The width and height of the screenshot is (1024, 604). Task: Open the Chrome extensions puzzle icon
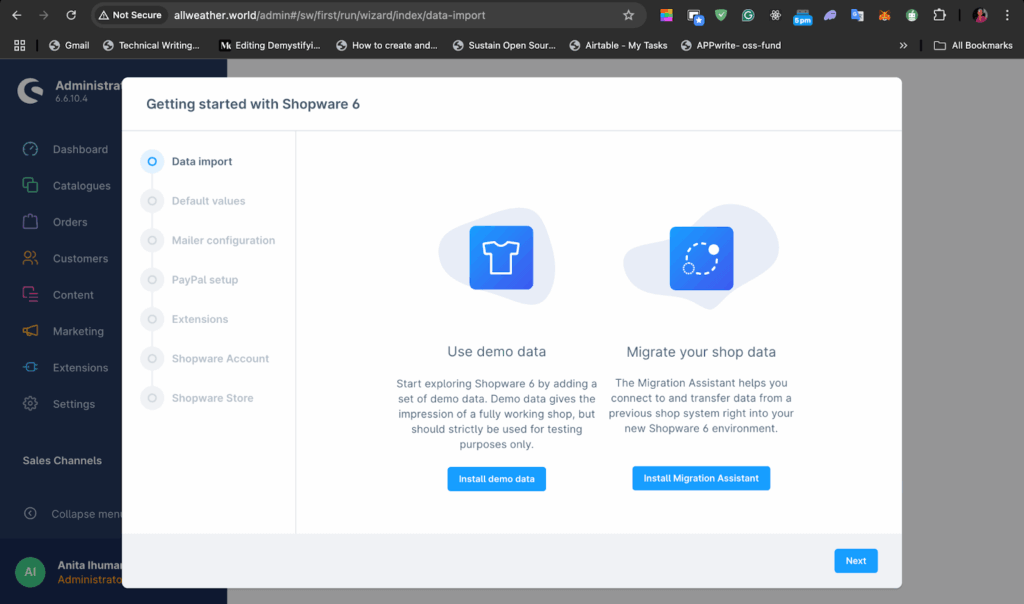coord(939,15)
